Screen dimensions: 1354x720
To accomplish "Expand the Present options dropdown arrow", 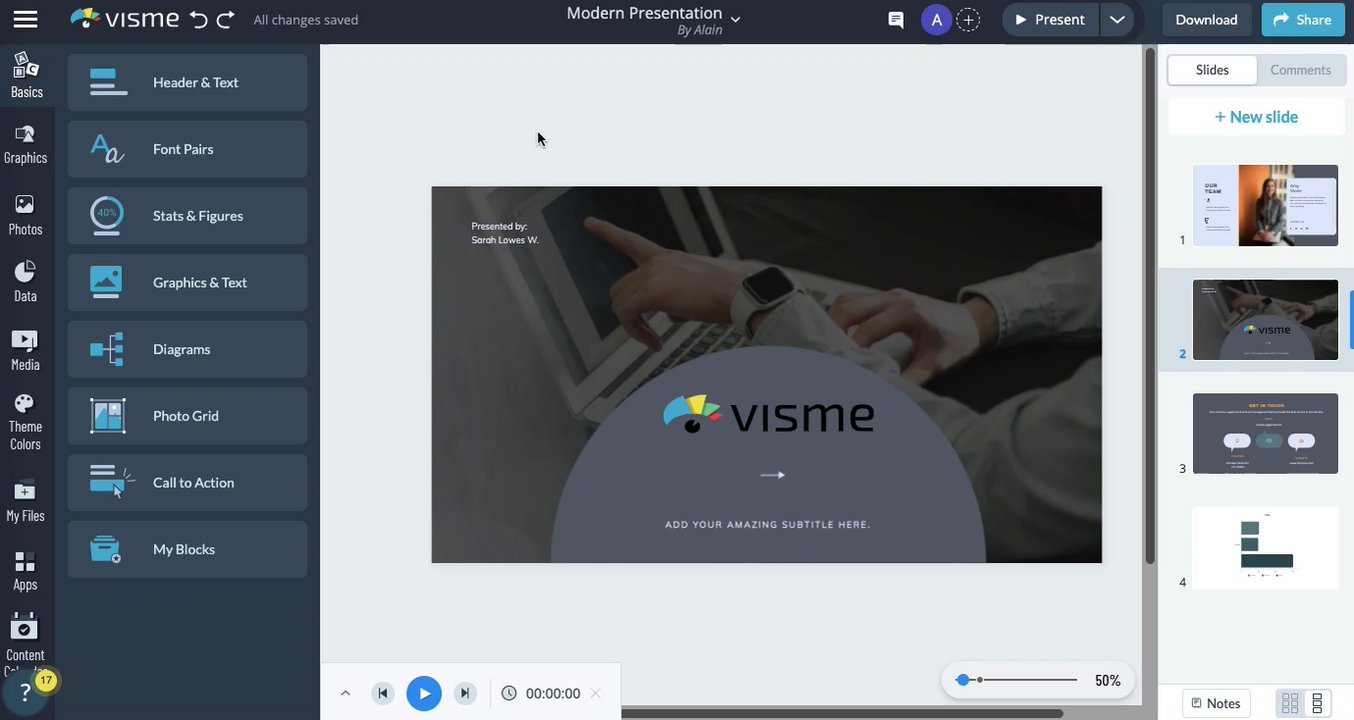I will [1117, 20].
